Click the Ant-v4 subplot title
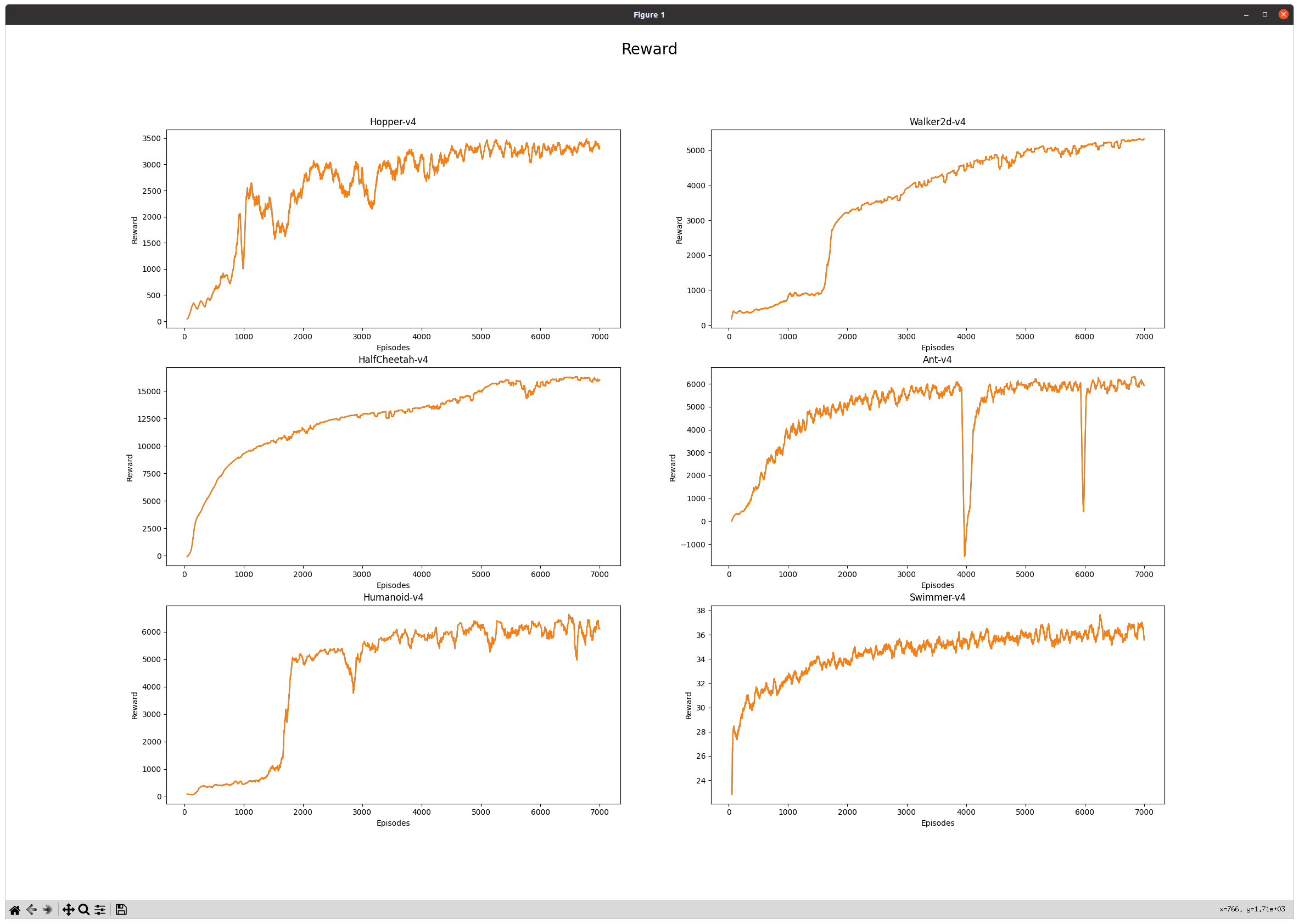The width and height of the screenshot is (1299, 924). tap(937, 360)
